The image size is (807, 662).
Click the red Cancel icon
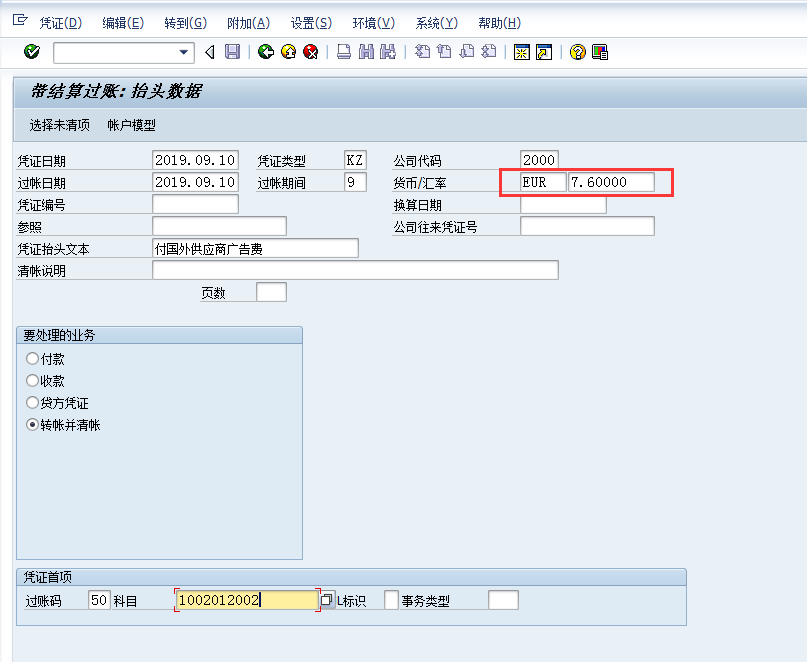311,52
